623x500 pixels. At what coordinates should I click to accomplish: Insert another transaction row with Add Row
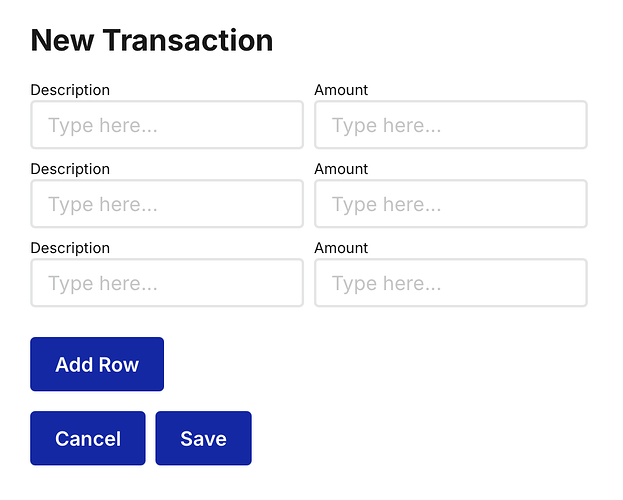point(97,364)
